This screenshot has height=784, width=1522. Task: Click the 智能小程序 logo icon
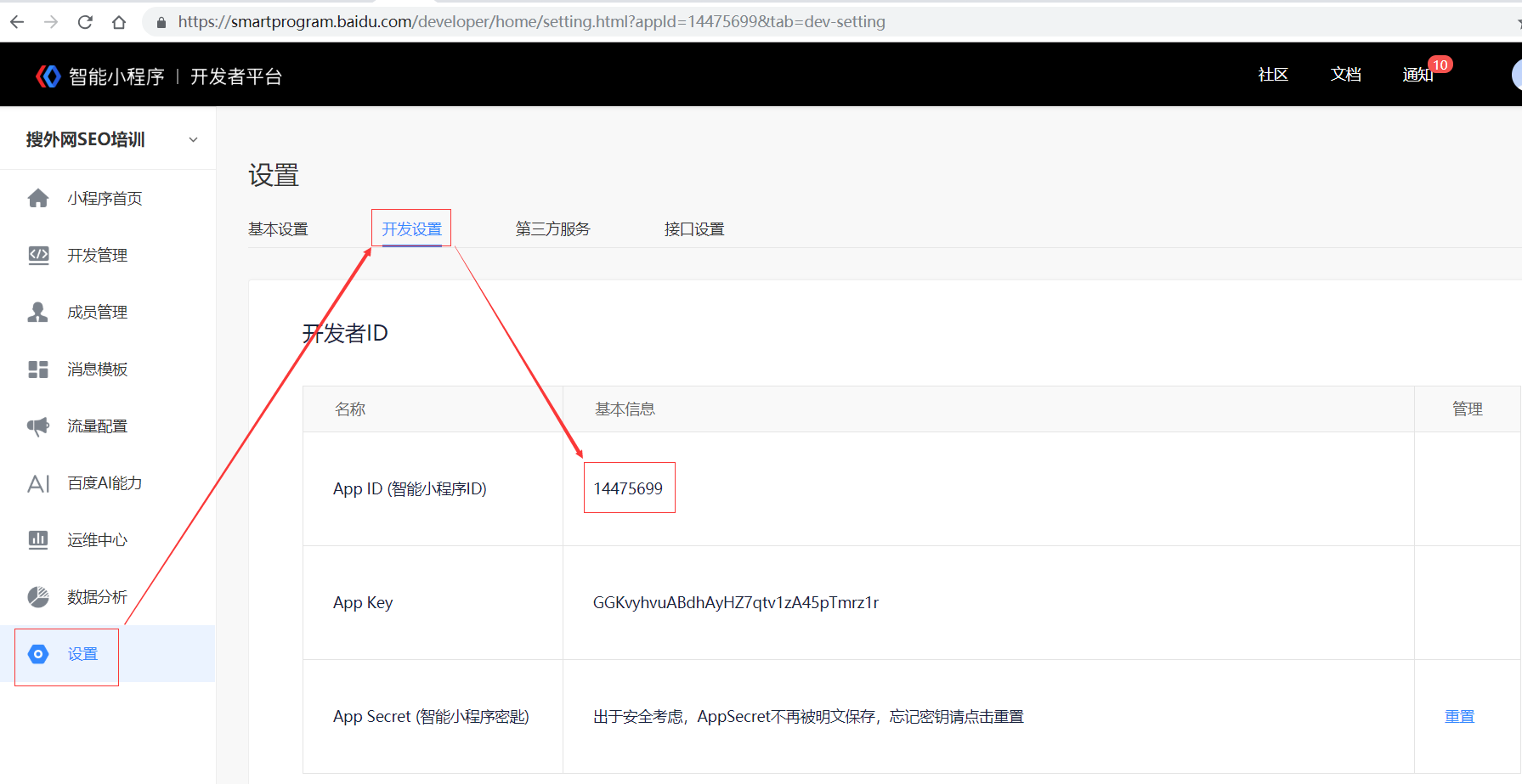tap(48, 76)
